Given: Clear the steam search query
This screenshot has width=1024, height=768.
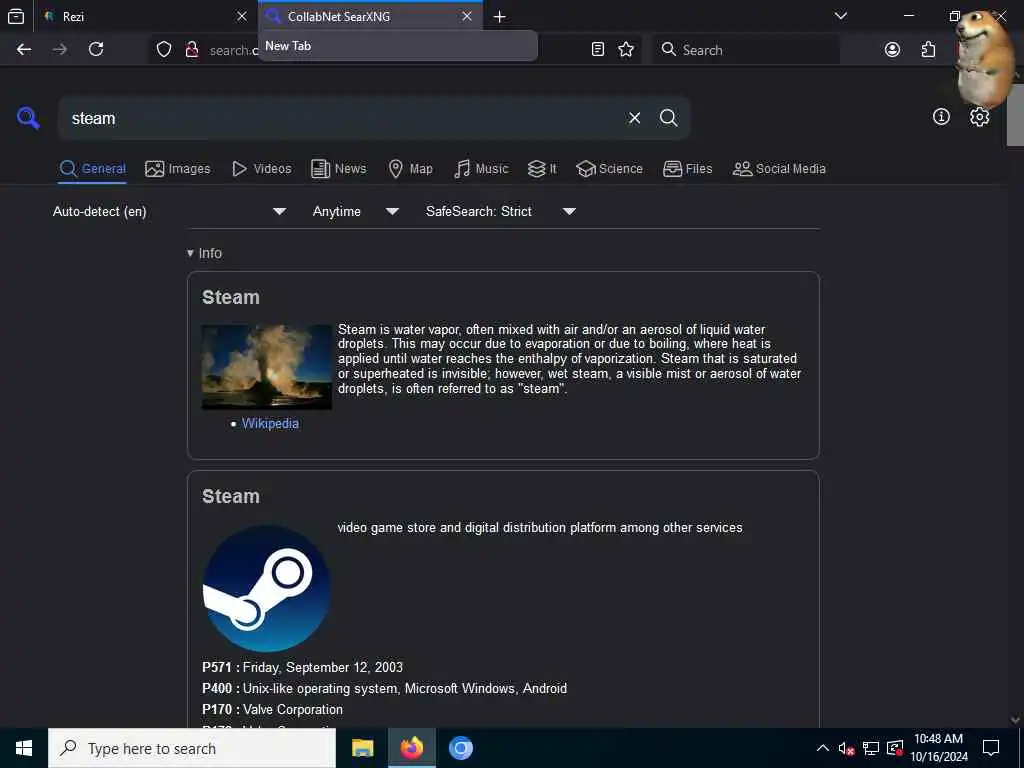Looking at the screenshot, I should (634, 118).
